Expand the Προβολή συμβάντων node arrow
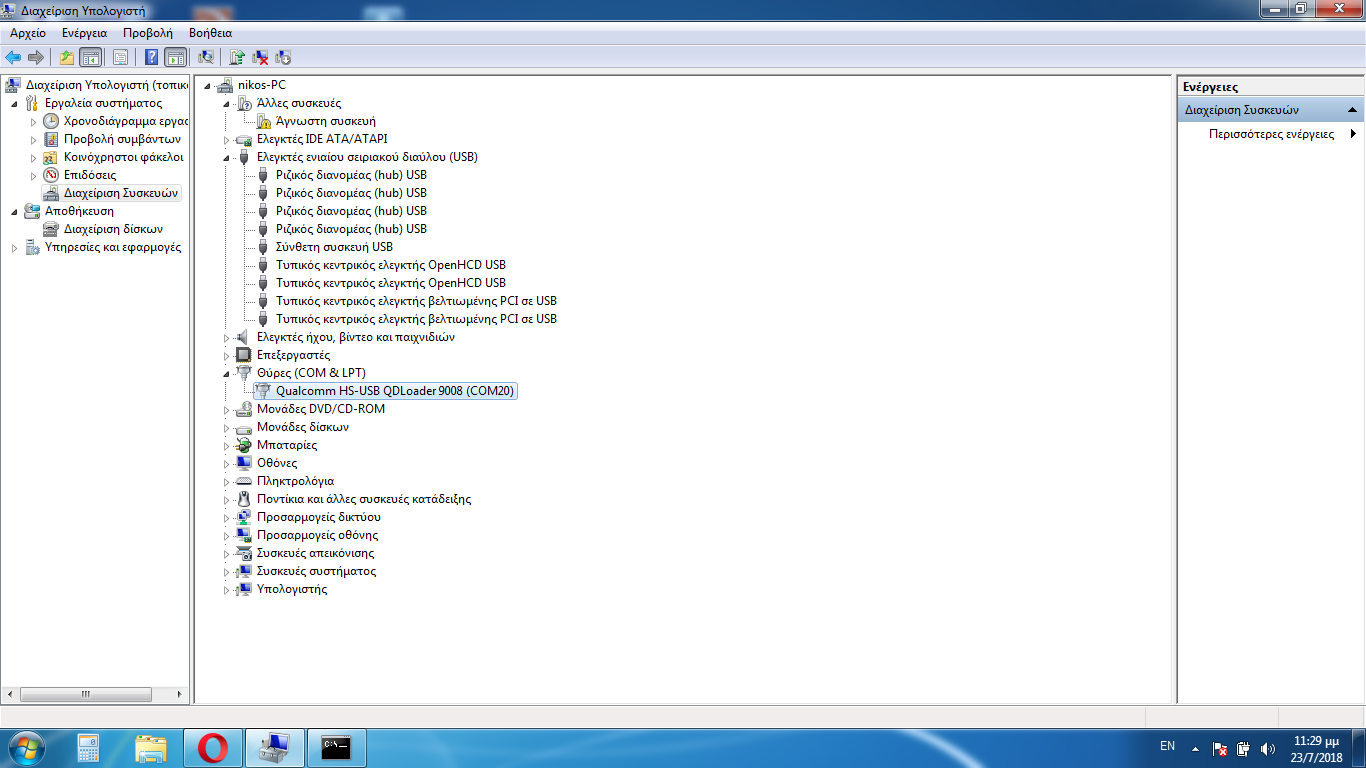Screen dimensions: 1366x768 (33, 139)
